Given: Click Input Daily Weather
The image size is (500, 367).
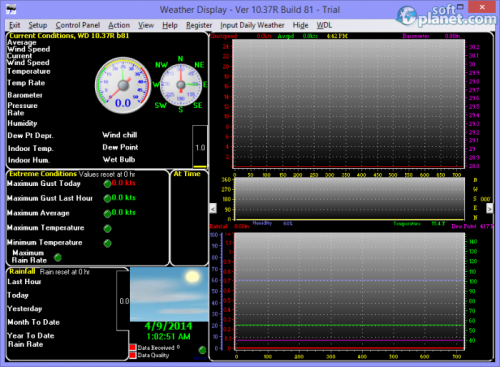Looking at the screenshot, I should click(x=252, y=25).
